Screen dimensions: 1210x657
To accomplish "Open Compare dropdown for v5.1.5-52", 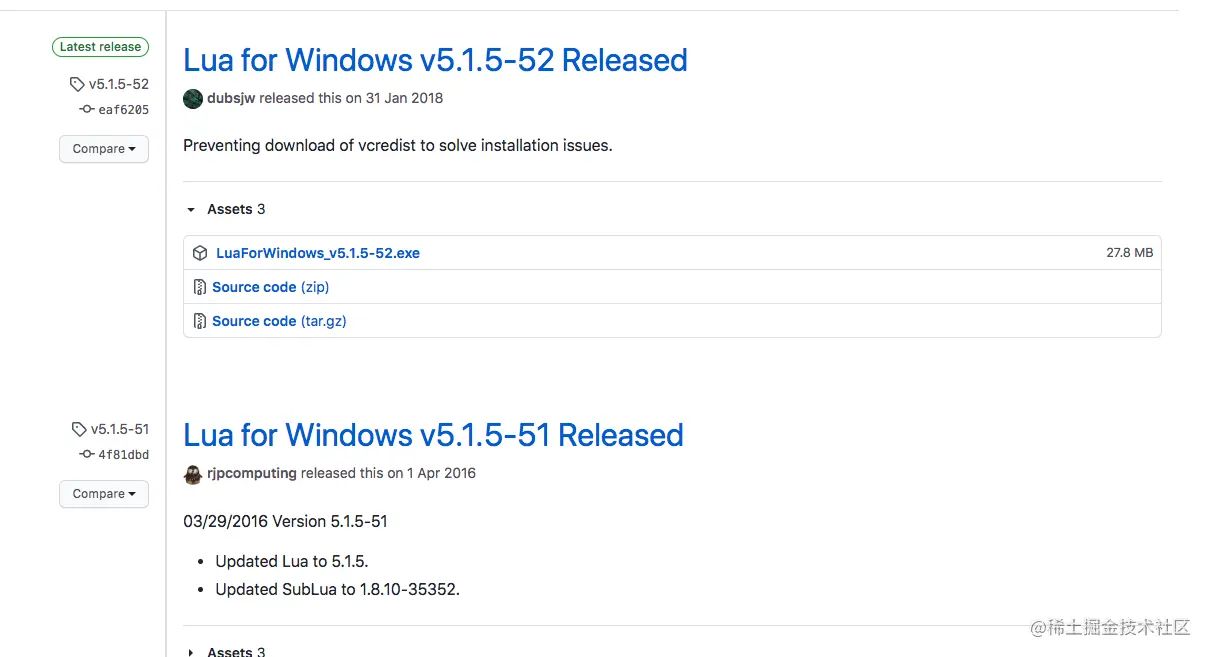I will (x=104, y=149).
